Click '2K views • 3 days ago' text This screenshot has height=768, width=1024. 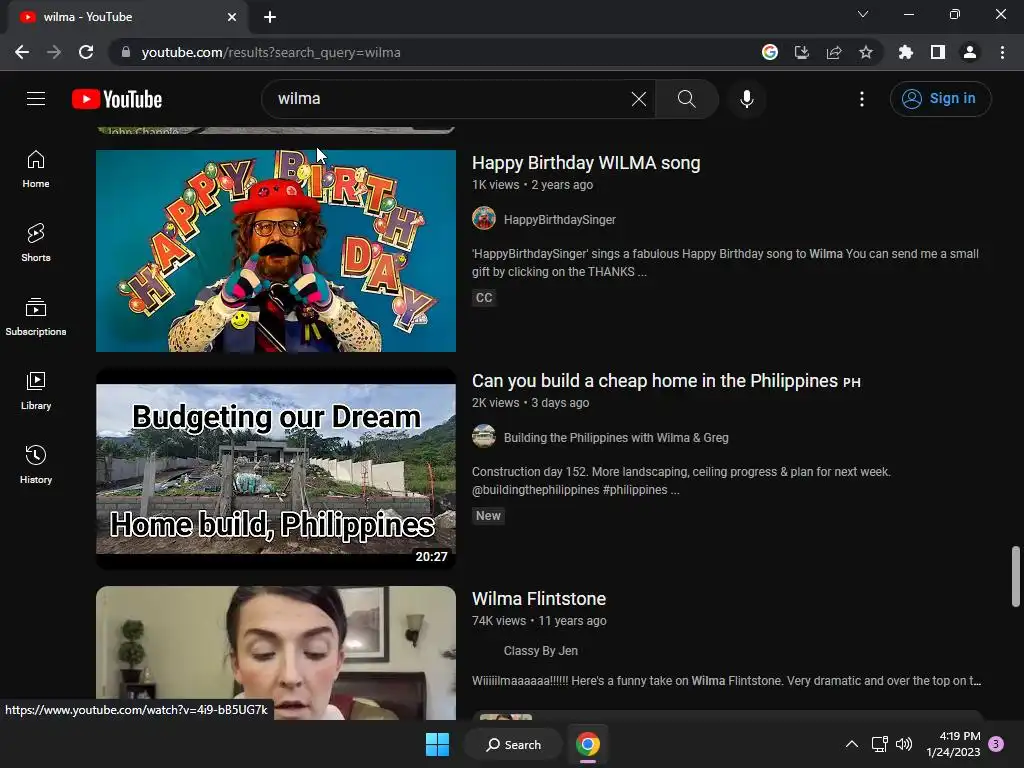pyautogui.click(x=530, y=403)
